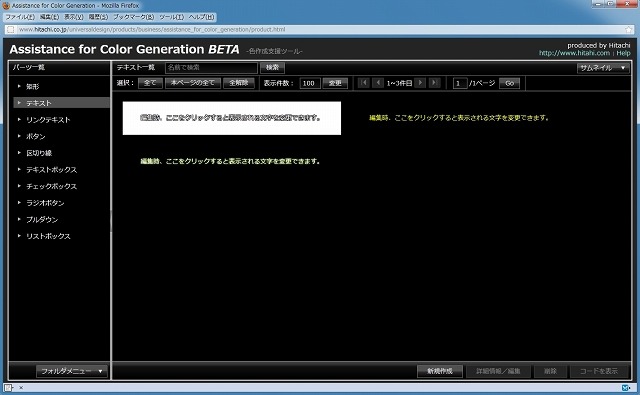Click the 全解除 deselect button
The height and width of the screenshot is (395, 640).
(x=239, y=83)
